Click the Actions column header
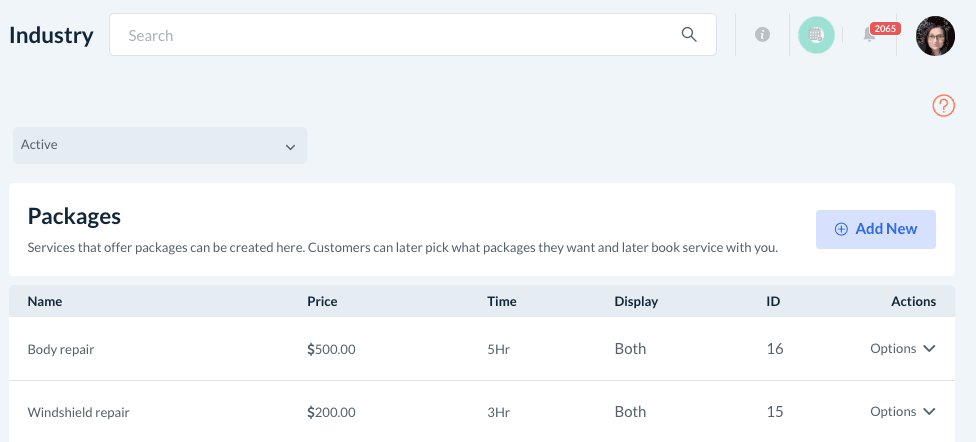 point(913,301)
